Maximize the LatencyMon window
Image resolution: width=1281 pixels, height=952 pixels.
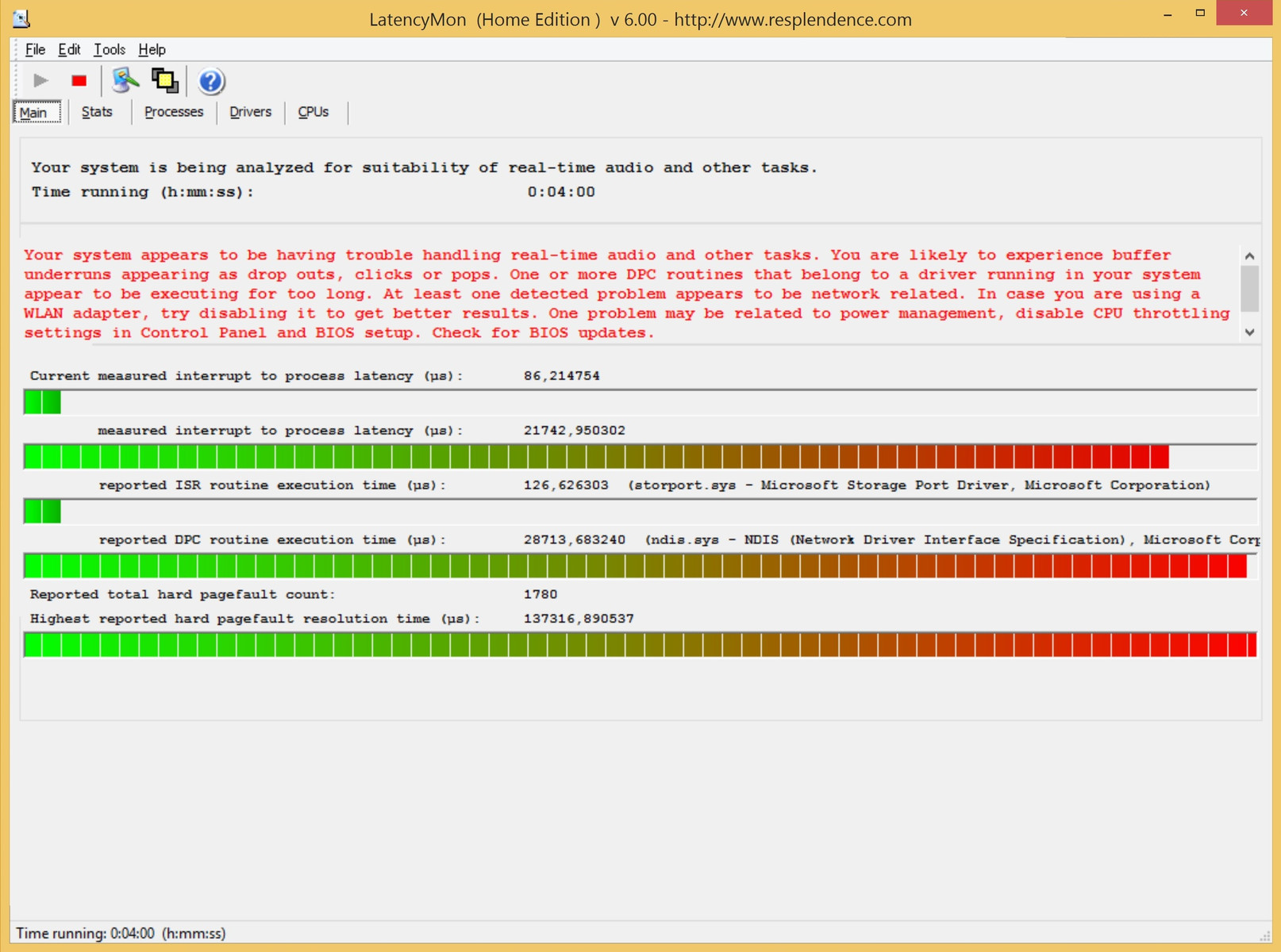(x=1200, y=13)
